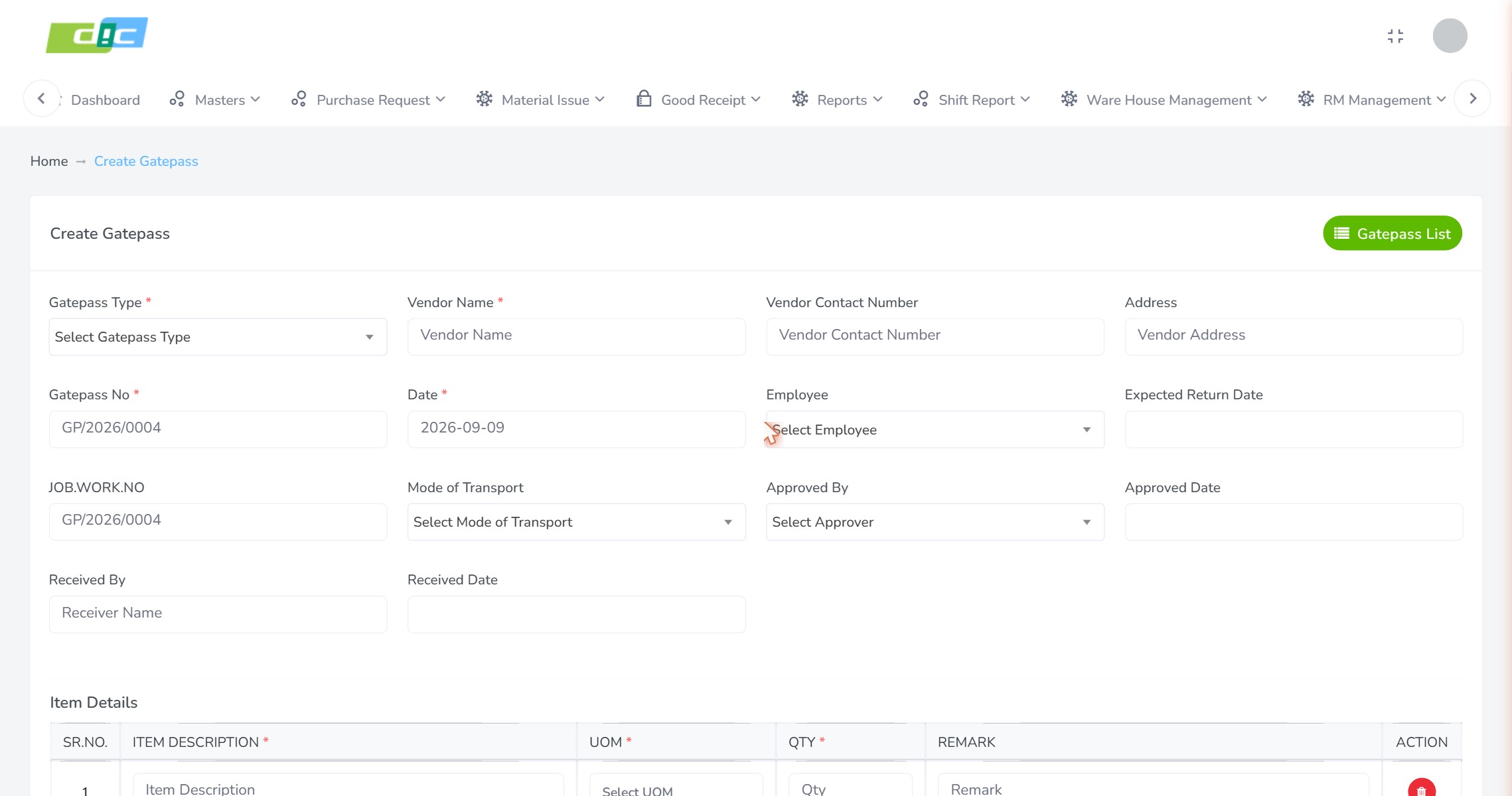Go to Home via the breadcrumb
The height and width of the screenshot is (796, 1512).
coord(49,161)
